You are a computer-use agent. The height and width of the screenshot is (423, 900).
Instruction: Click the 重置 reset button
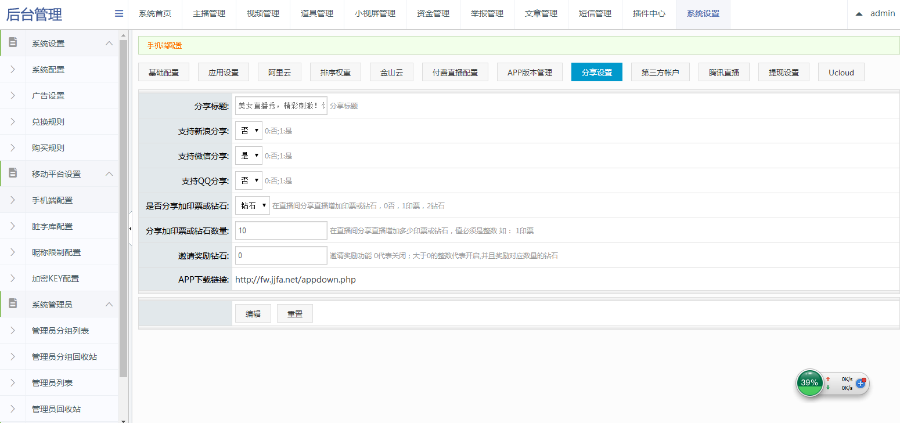coord(295,313)
